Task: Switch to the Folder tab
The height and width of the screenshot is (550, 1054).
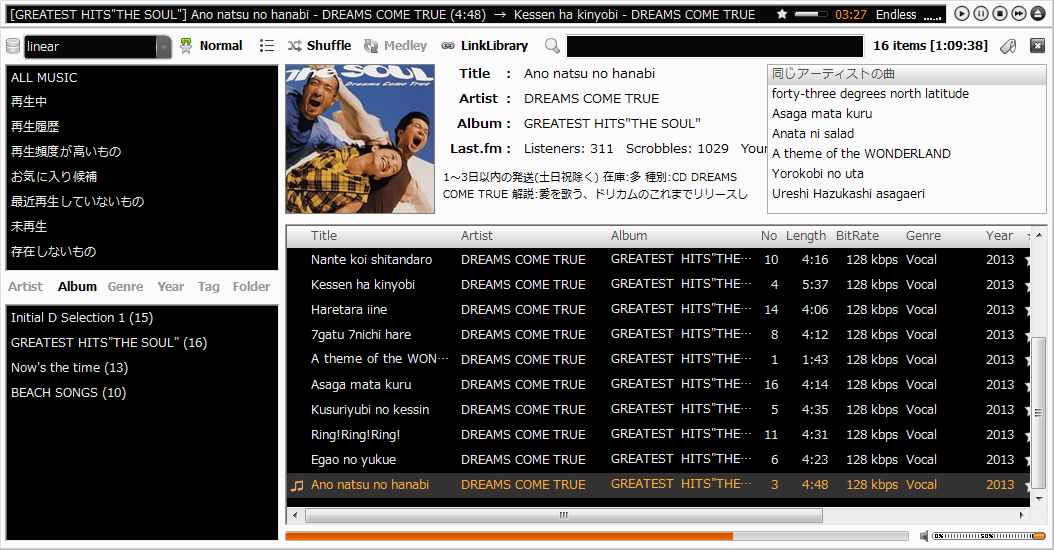Action: tap(251, 286)
